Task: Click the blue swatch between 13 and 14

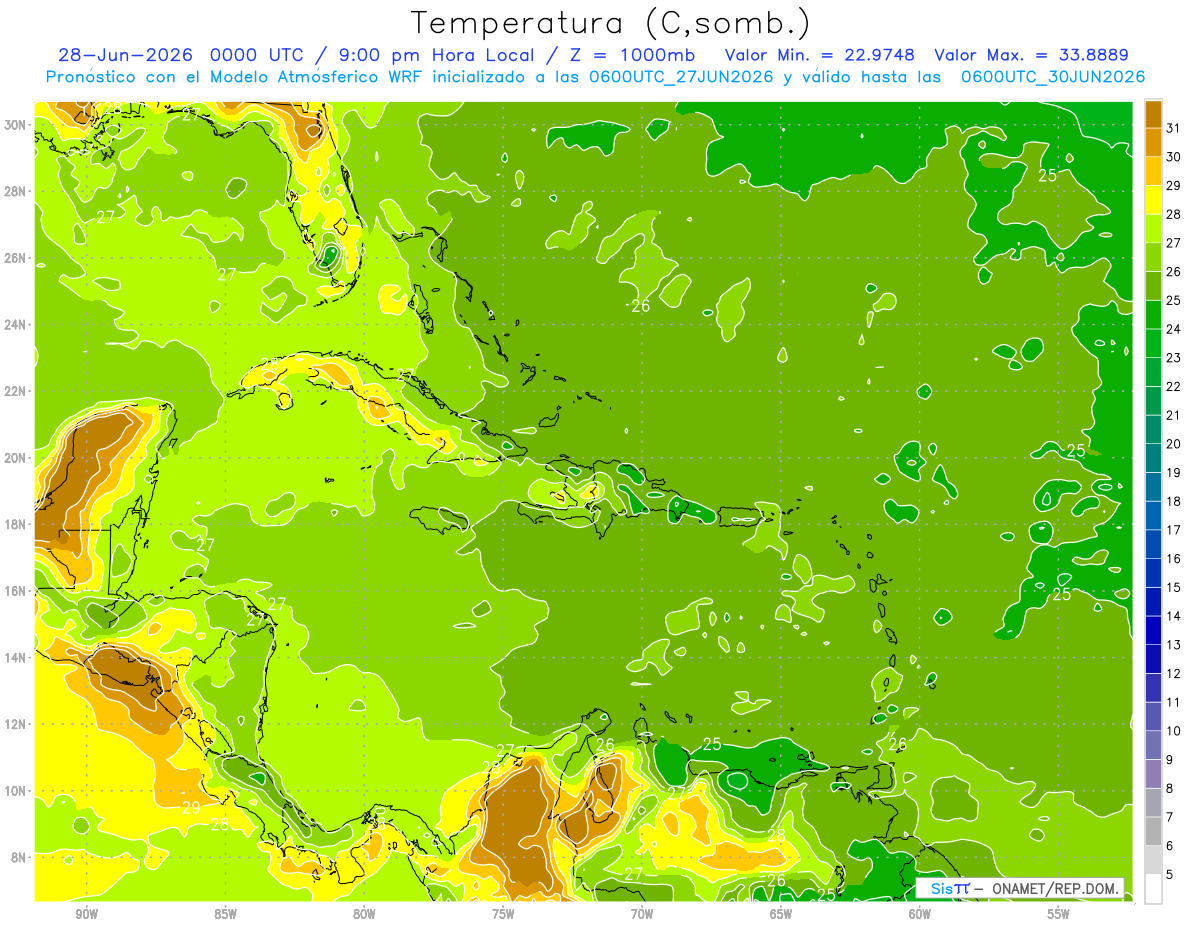Action: 1153,631
